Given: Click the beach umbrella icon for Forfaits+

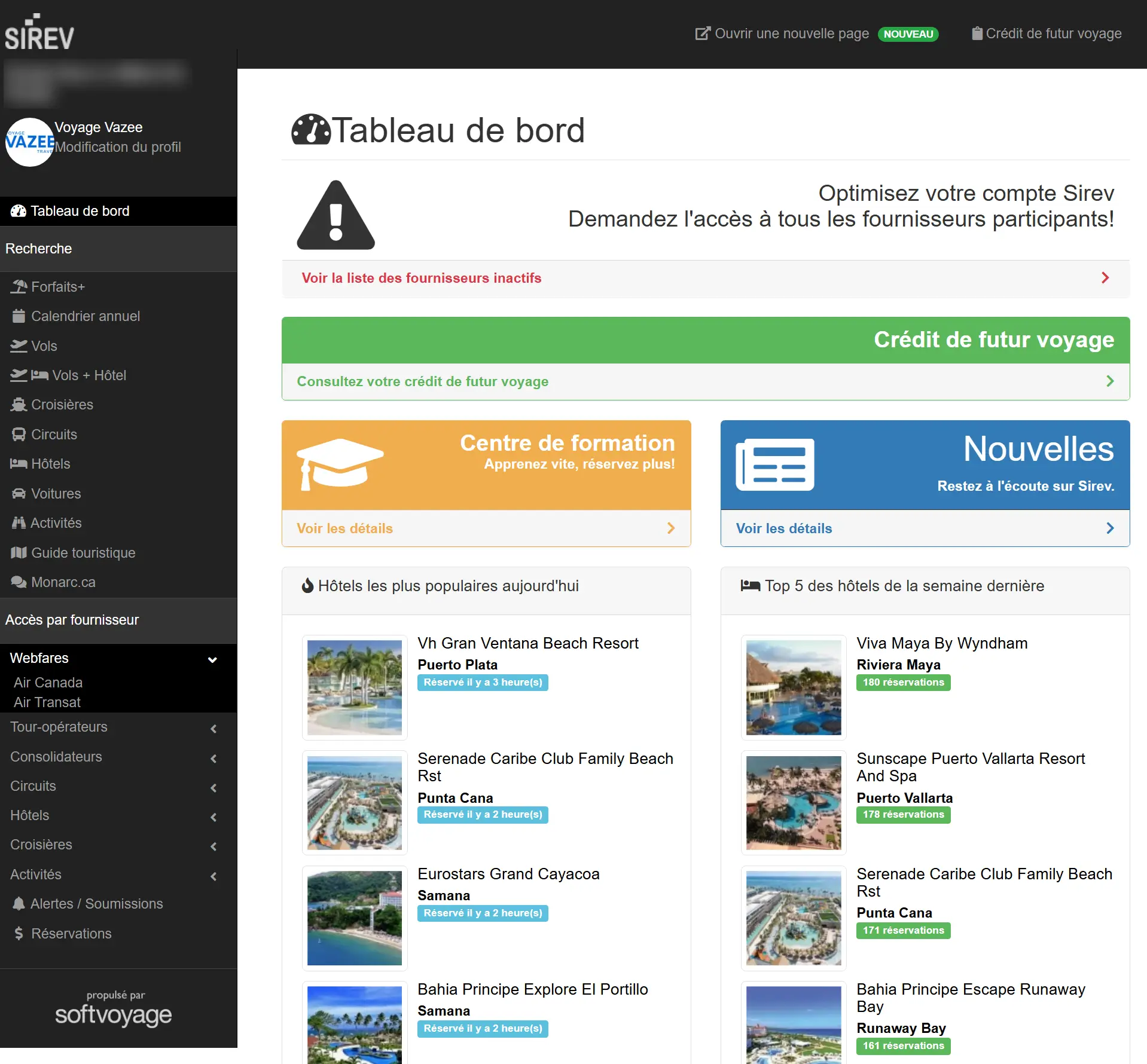Looking at the screenshot, I should [x=19, y=287].
